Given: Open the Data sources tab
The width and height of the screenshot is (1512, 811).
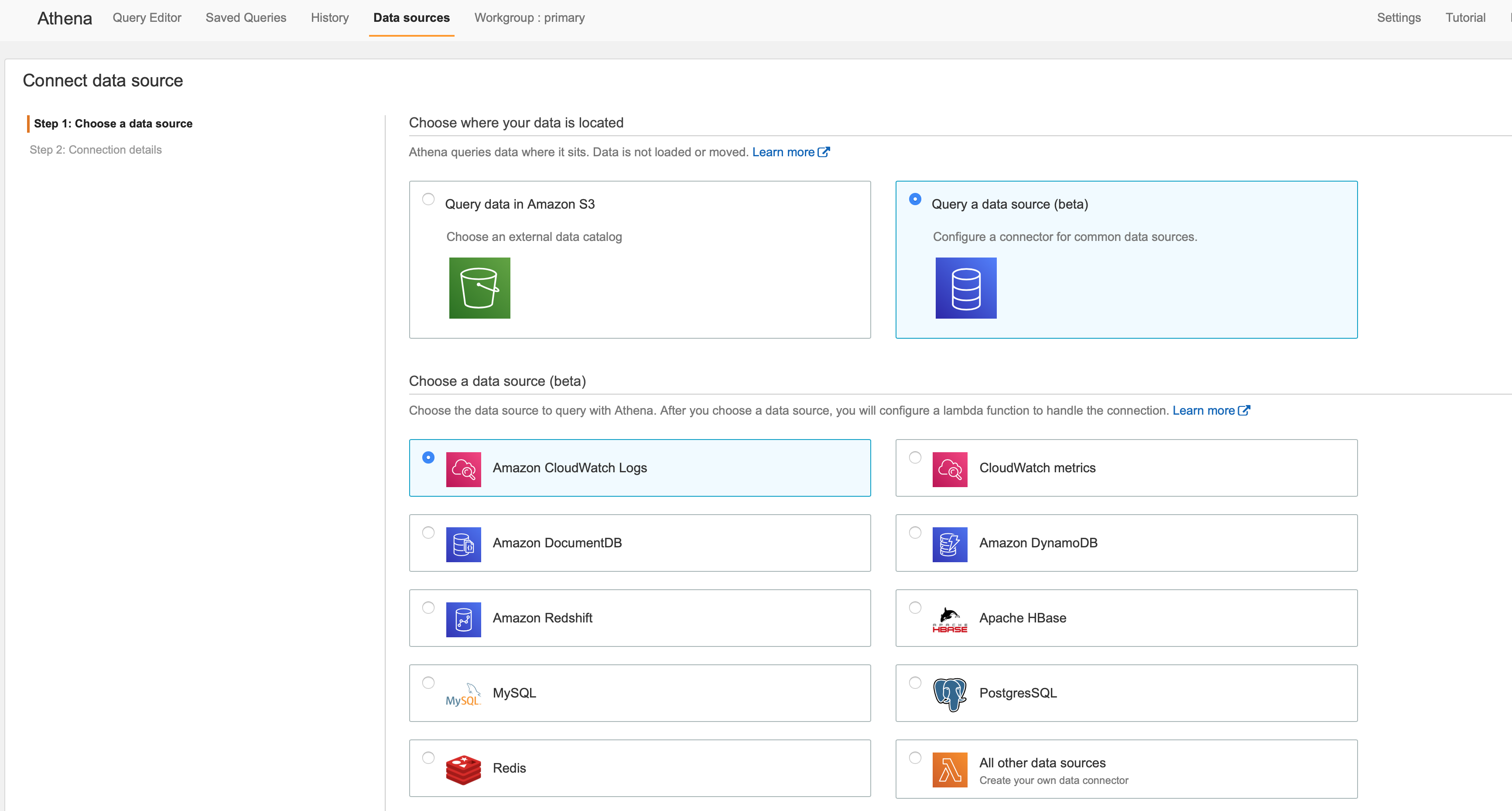Looking at the screenshot, I should (411, 17).
